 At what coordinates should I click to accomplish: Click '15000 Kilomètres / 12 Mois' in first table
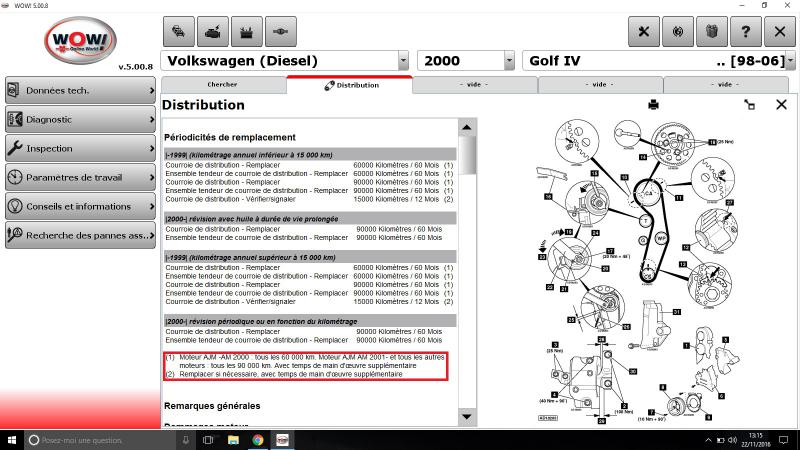click(396, 199)
